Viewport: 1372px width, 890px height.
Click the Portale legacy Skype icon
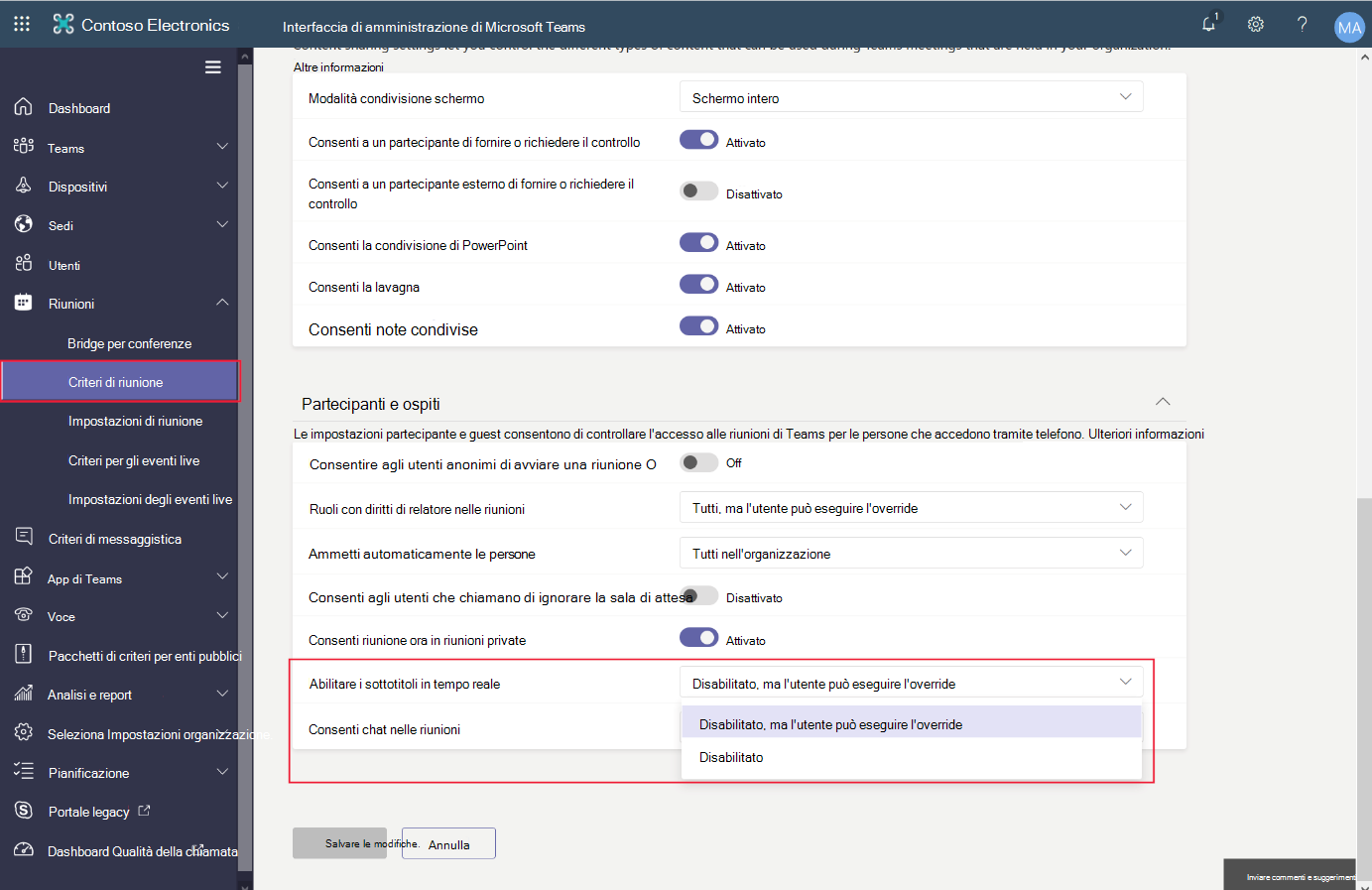[24, 811]
